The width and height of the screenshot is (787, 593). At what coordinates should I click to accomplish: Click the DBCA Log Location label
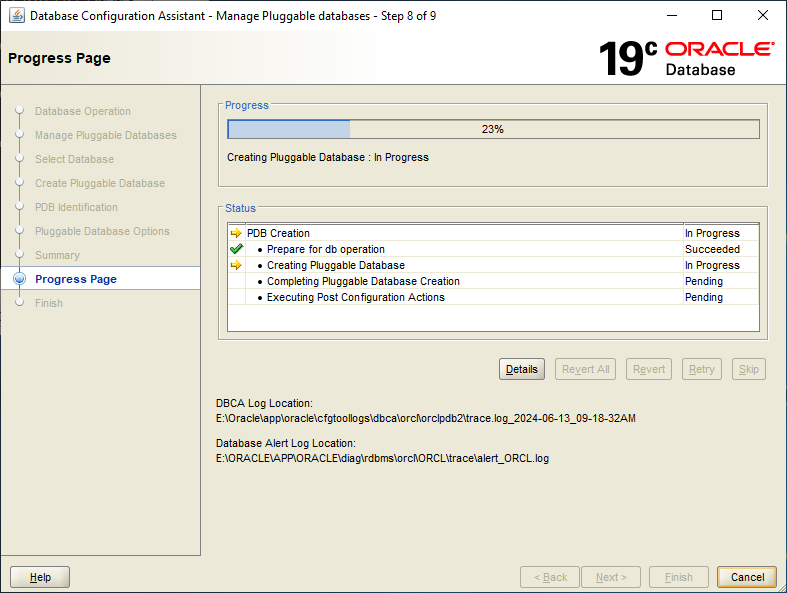[264, 403]
